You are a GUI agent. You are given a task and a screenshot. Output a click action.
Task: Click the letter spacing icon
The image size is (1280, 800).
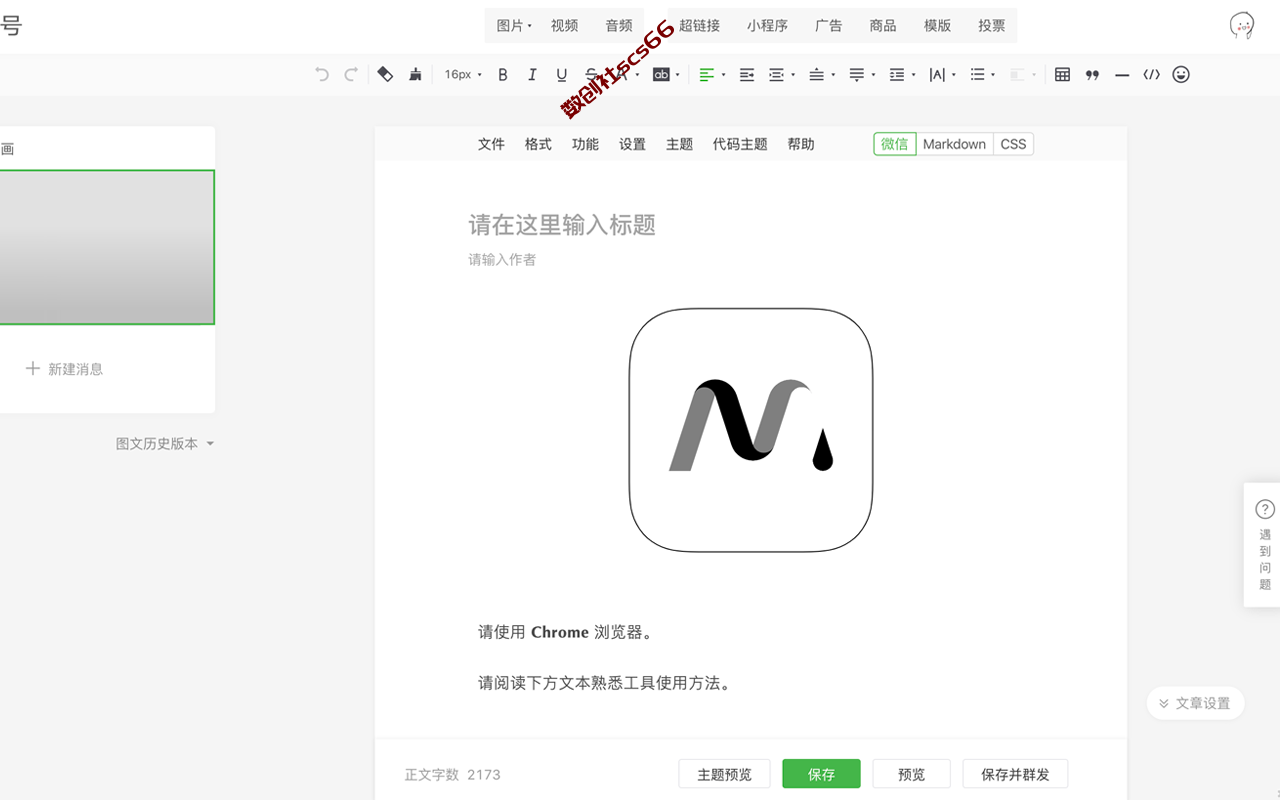(x=937, y=74)
